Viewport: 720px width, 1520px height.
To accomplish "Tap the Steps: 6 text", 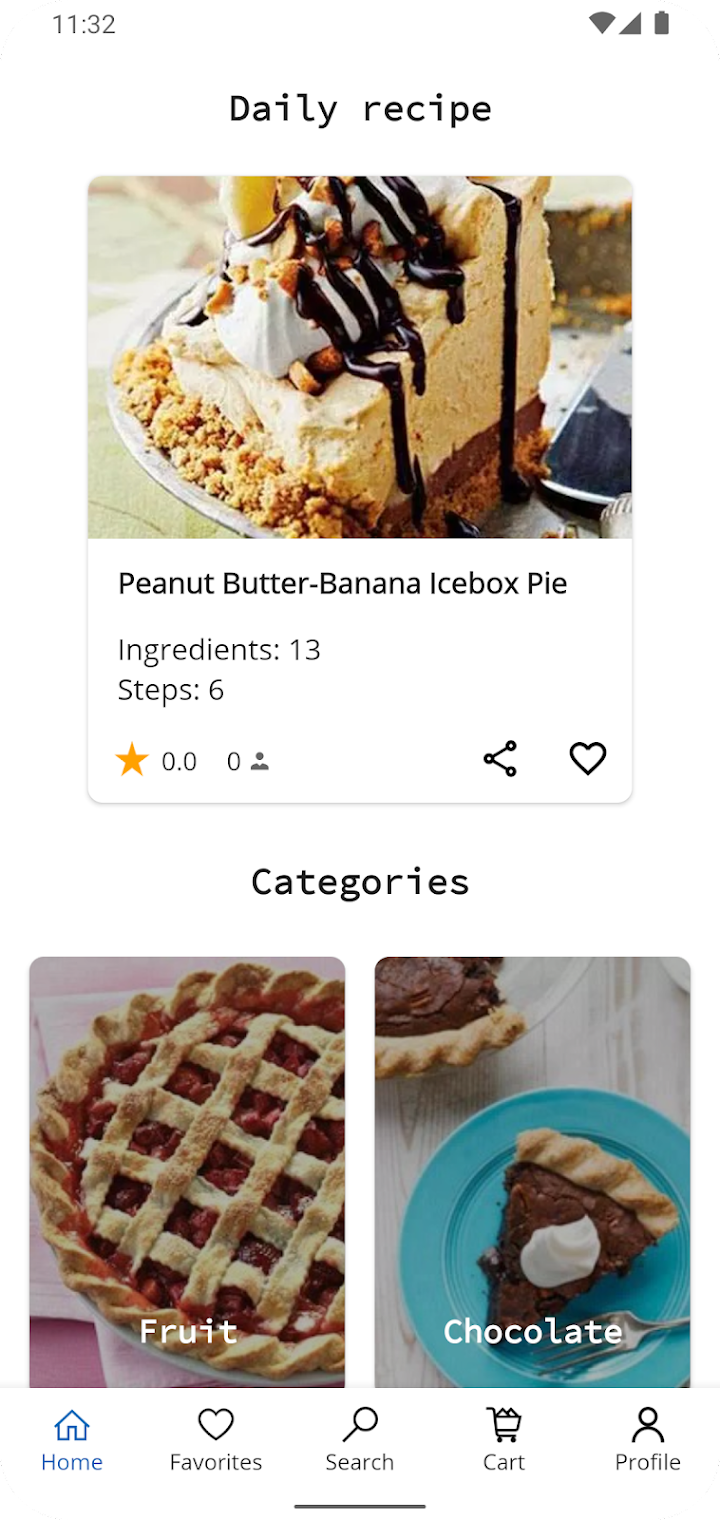I will tap(171, 690).
